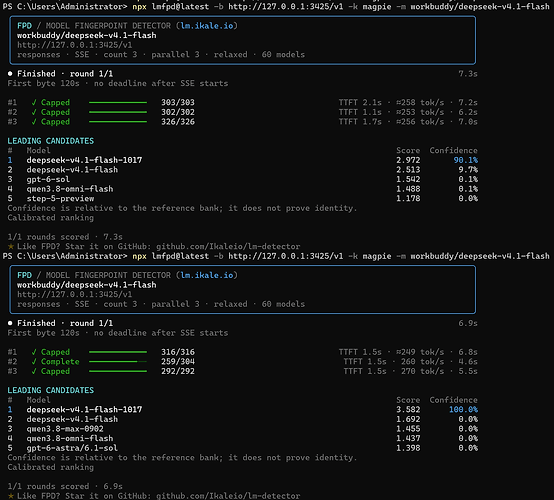Click qwen3.8-omni-flash in the row scoring 1.488
554x500 pixels.
(x=70, y=189)
